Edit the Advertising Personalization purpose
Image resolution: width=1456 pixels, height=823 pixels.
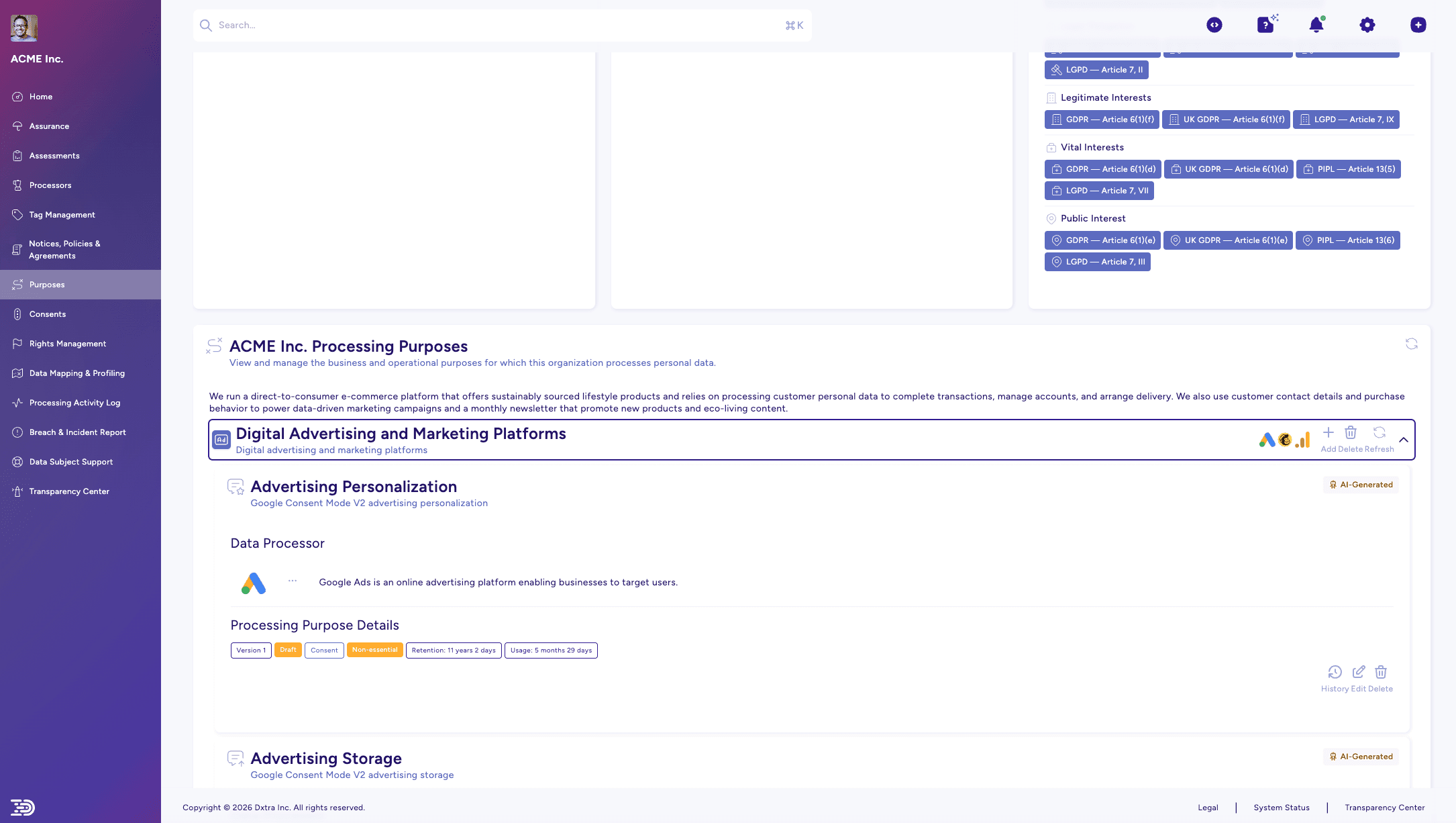[x=1359, y=672]
